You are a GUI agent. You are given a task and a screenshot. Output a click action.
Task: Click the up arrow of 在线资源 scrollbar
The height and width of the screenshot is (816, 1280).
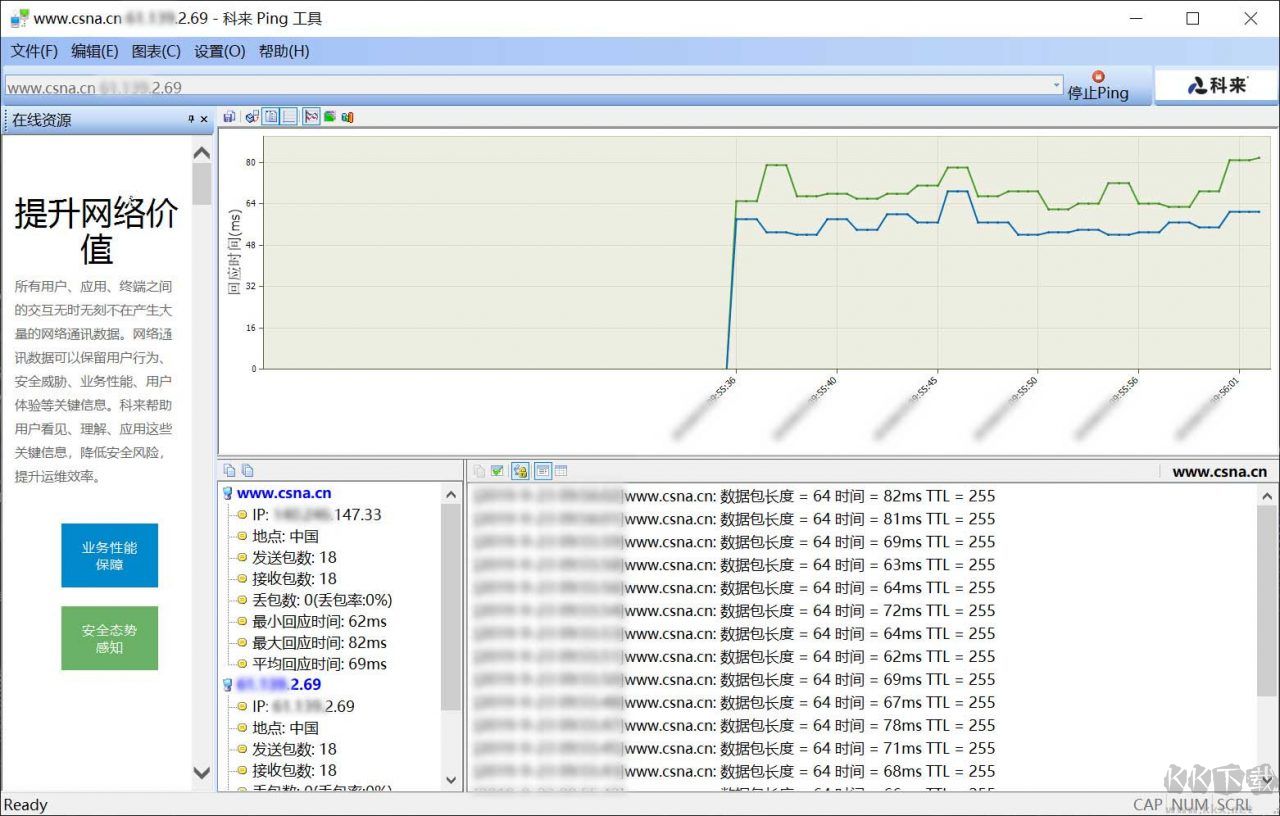(x=201, y=153)
